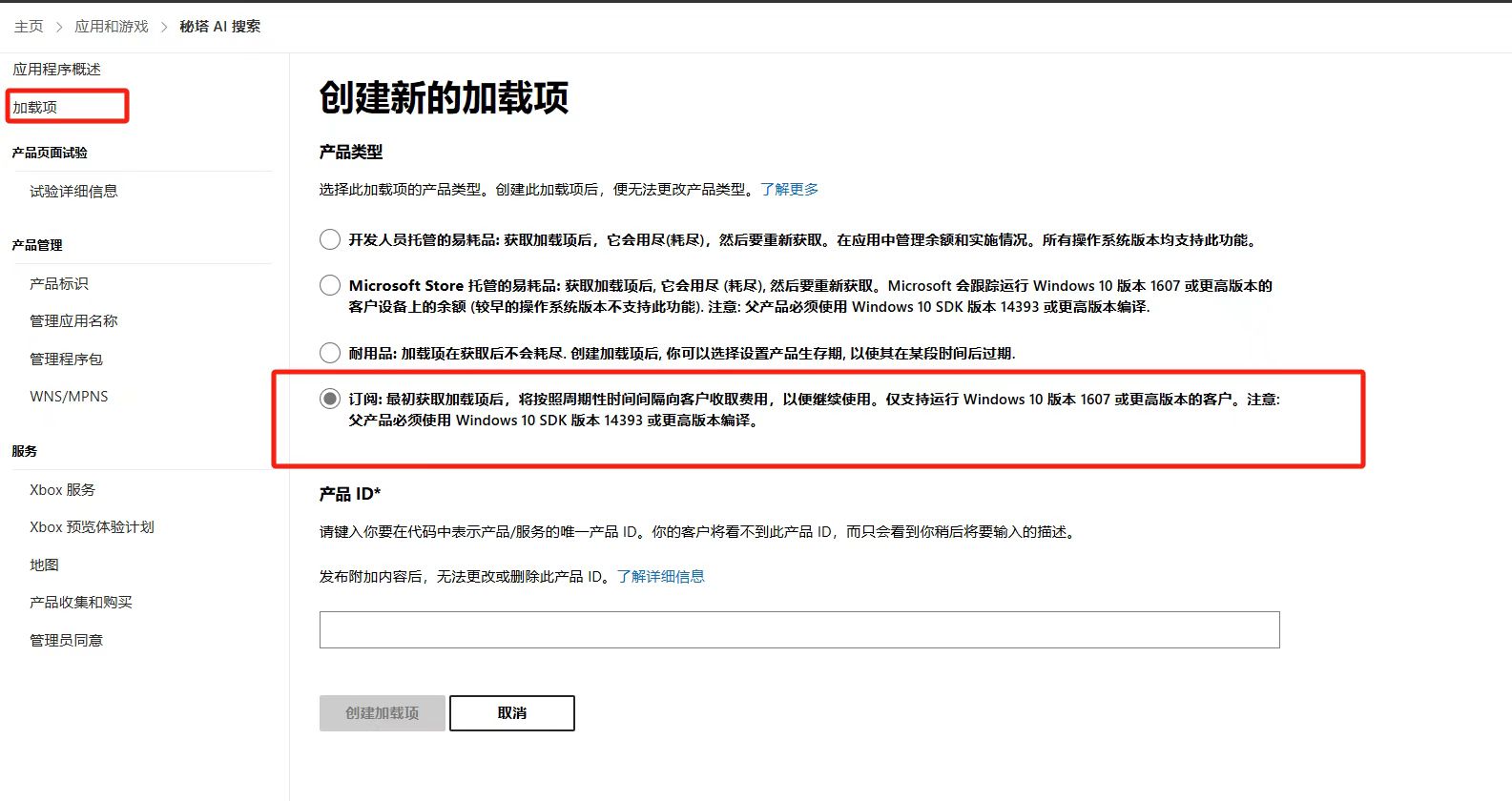Open Xbox 预览体验计划 entry

[92, 527]
